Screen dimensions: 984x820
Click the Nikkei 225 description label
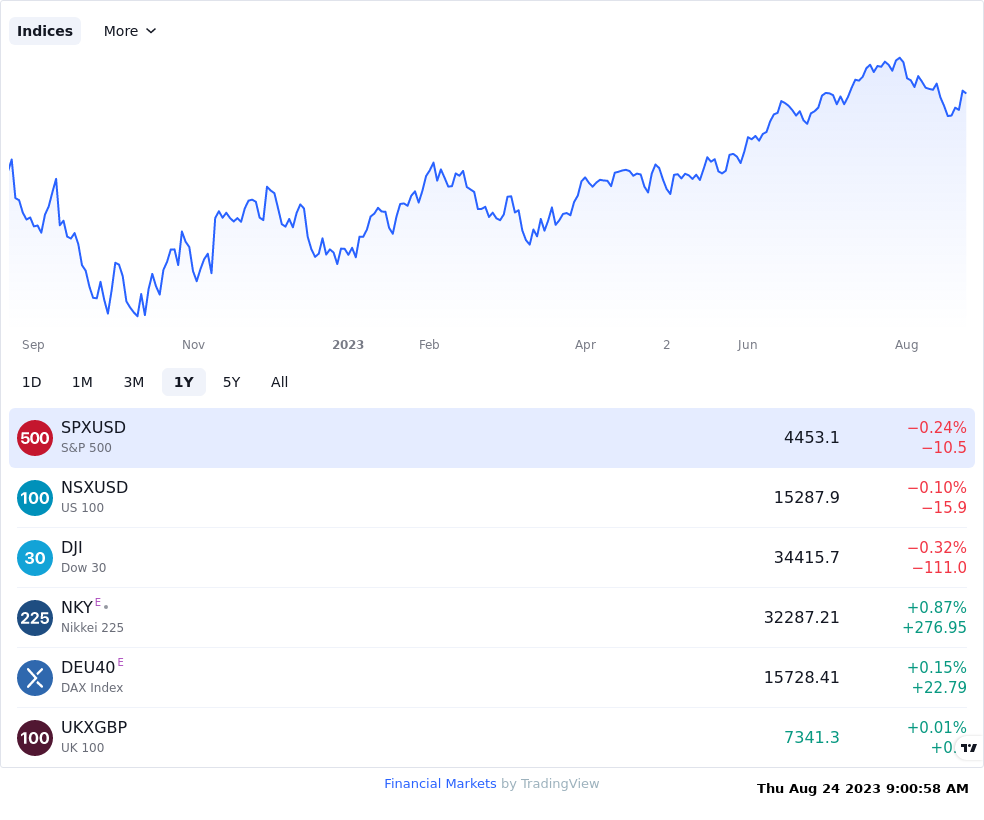[x=92, y=627]
